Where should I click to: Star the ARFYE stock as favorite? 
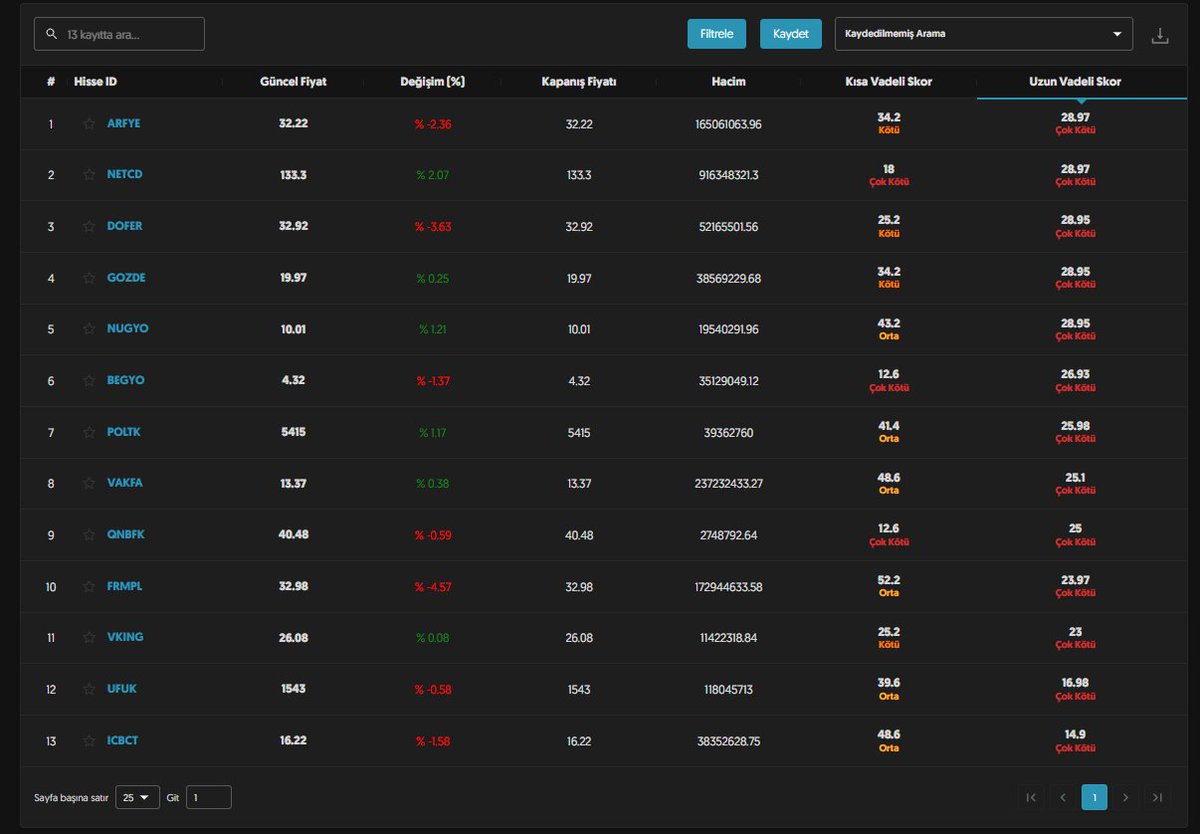tap(89, 124)
